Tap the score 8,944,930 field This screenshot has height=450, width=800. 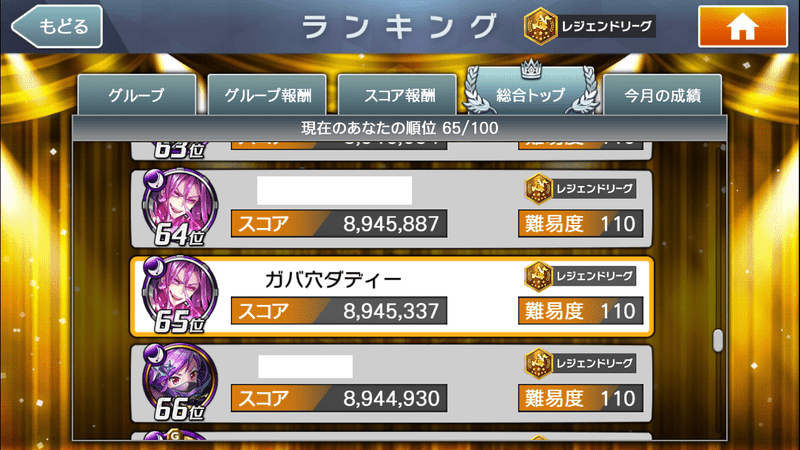pos(339,398)
